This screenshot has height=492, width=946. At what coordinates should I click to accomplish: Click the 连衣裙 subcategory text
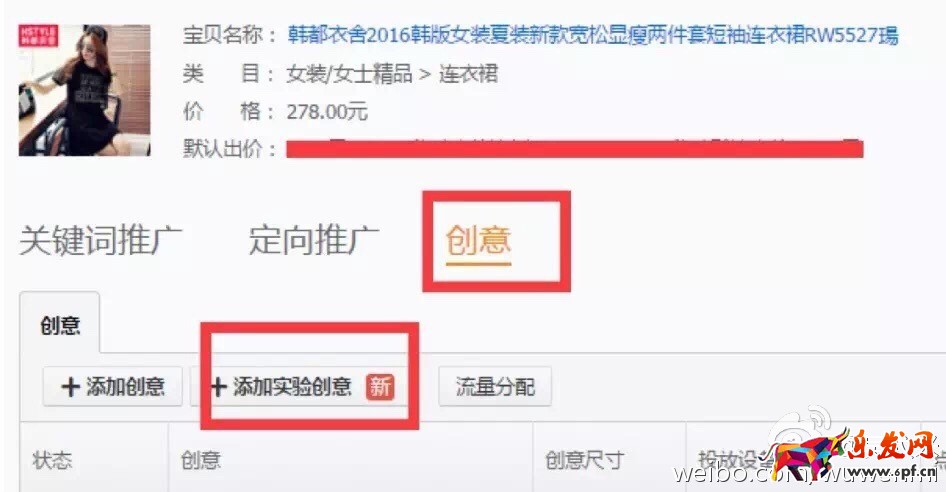click(468, 74)
